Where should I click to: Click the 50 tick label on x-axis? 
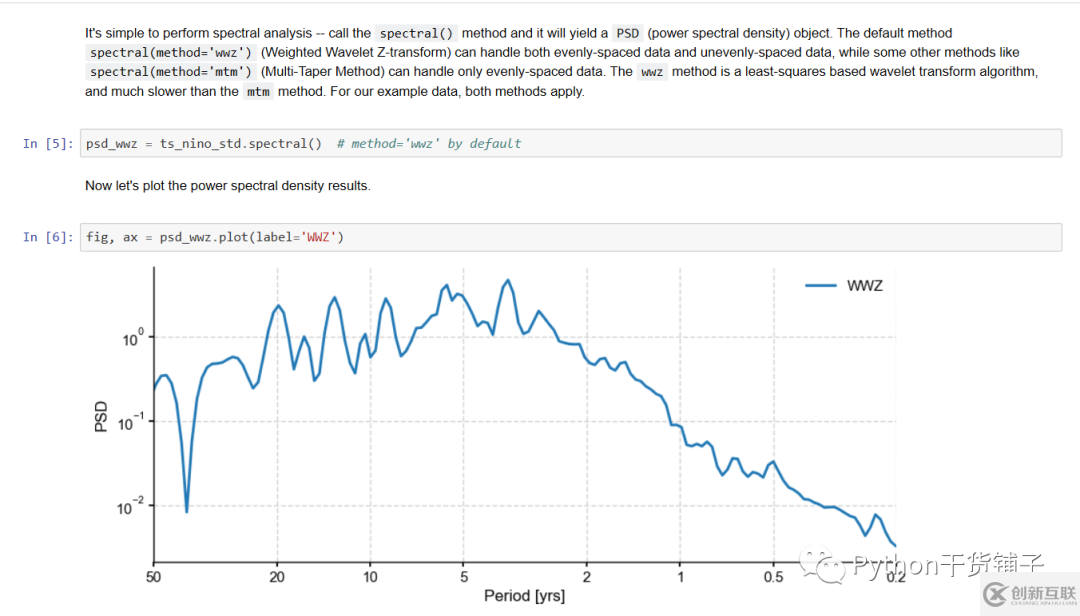pyautogui.click(x=154, y=576)
